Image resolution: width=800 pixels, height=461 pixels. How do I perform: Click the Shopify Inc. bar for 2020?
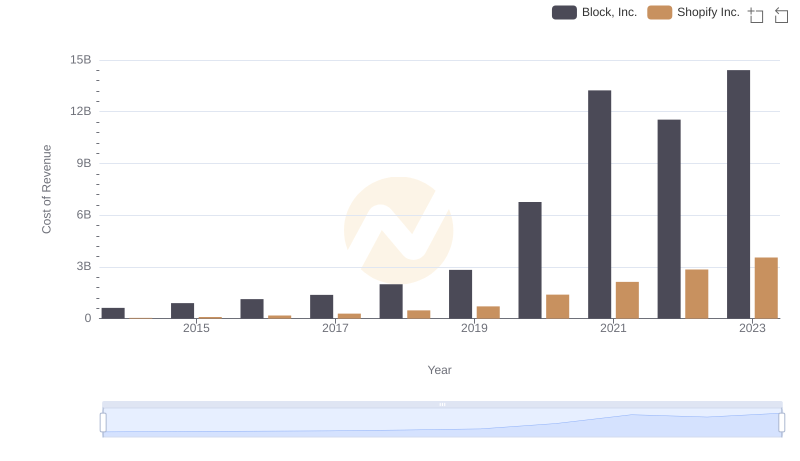coord(558,306)
